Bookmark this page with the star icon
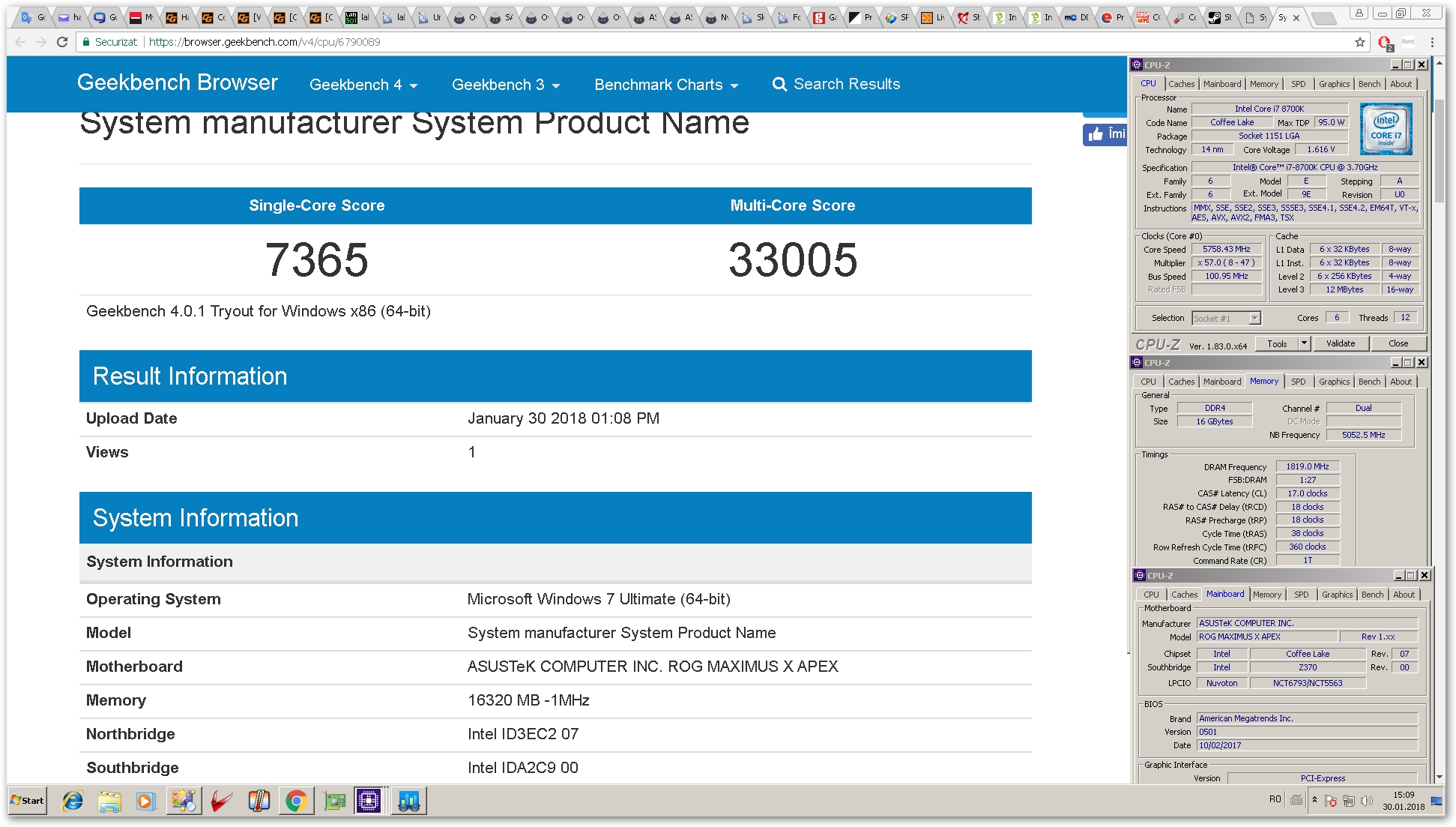The width and height of the screenshot is (1456, 827). [1360, 42]
